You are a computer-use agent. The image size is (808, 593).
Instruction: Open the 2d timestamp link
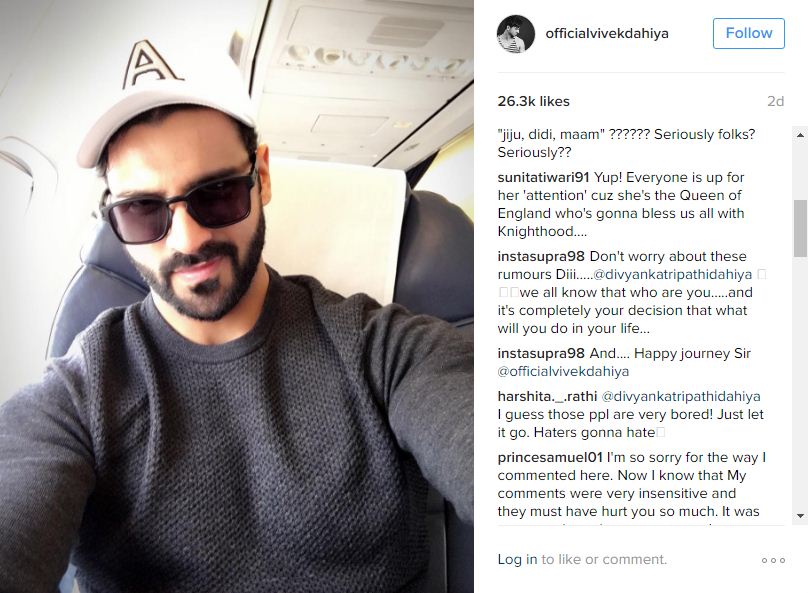tap(776, 101)
